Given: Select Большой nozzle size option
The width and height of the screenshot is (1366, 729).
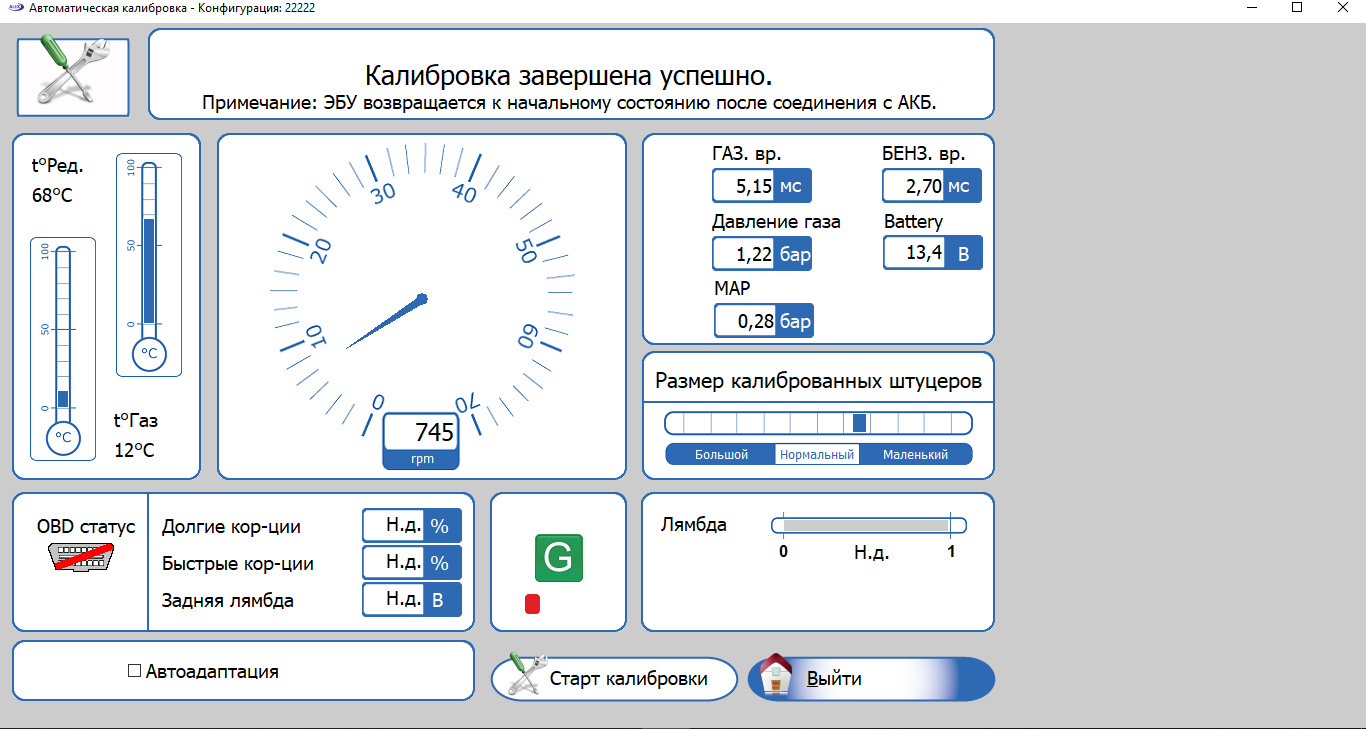Looking at the screenshot, I should click(x=721, y=454).
